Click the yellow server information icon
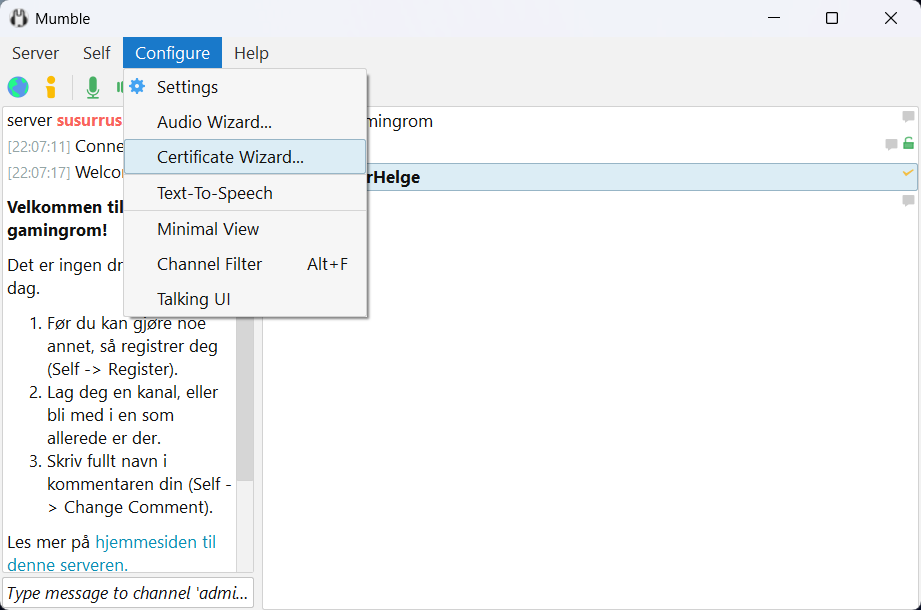This screenshot has width=921, height=610. coord(51,87)
